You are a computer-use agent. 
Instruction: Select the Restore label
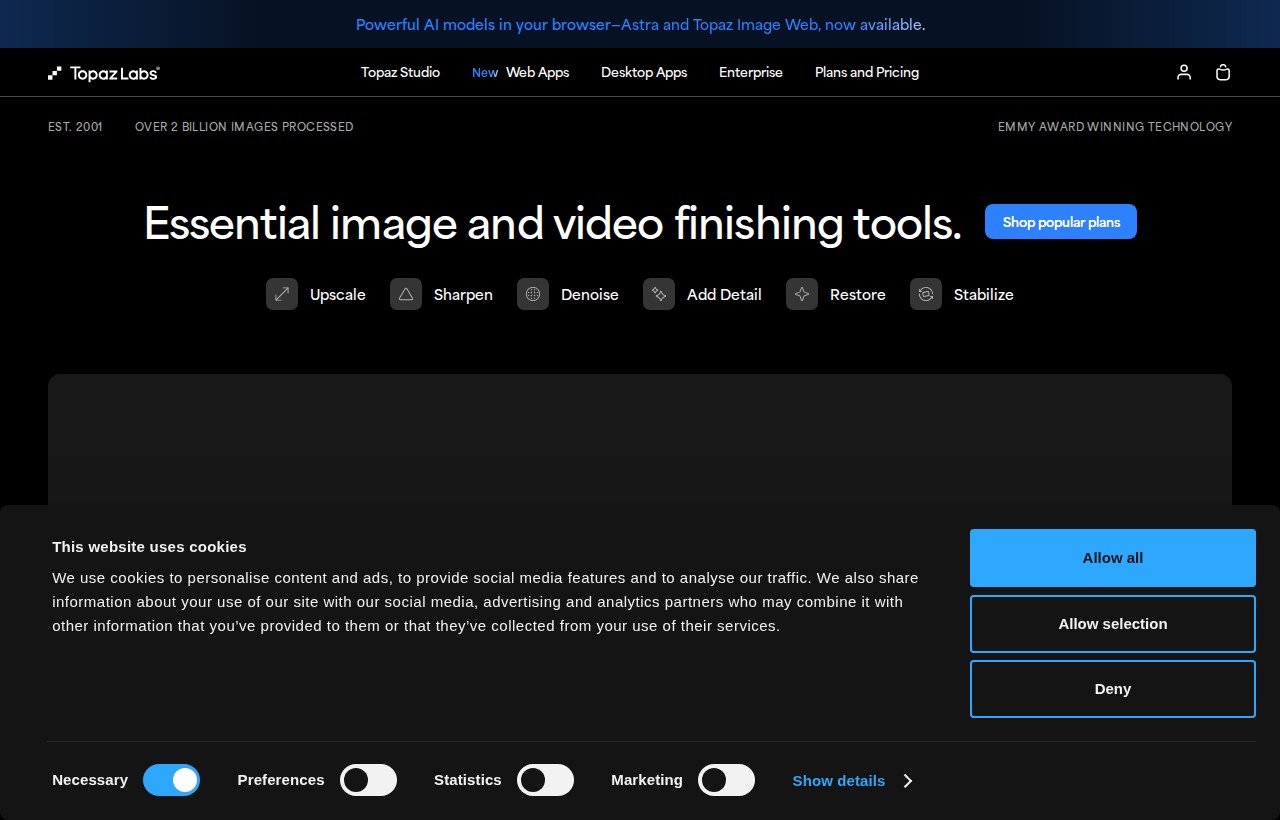[x=858, y=294]
